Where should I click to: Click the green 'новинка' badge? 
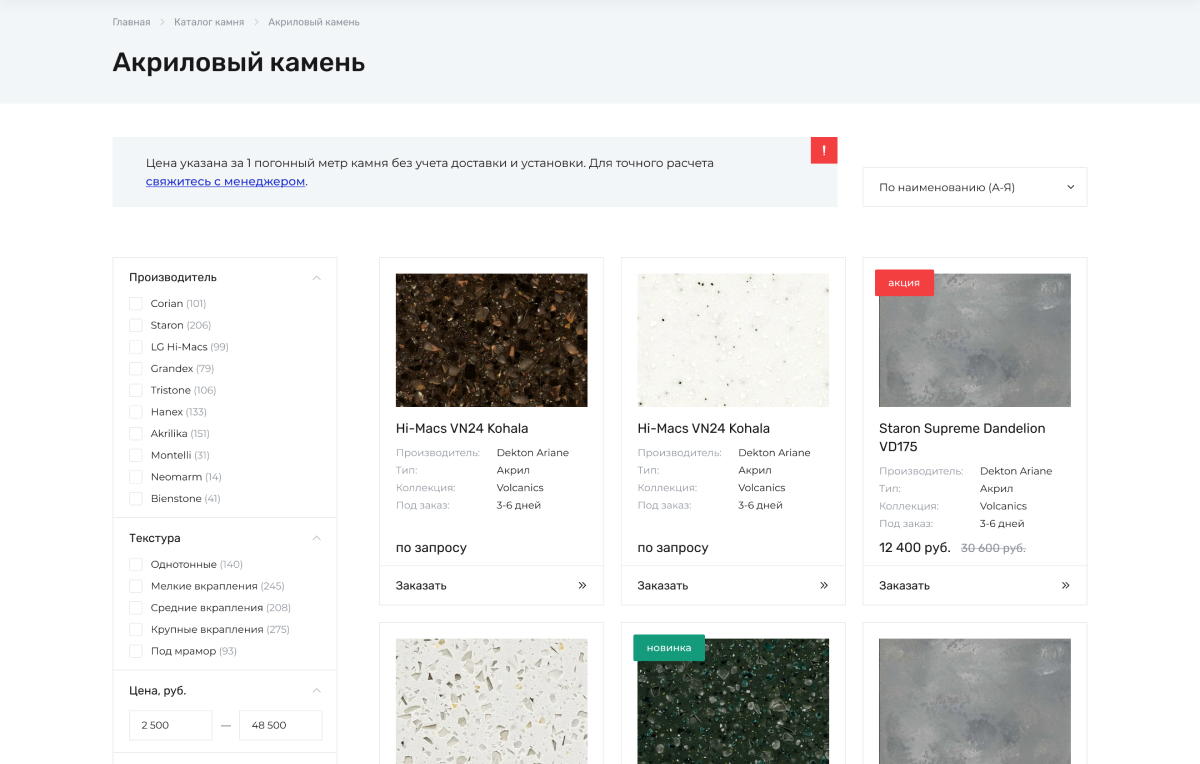pyautogui.click(x=669, y=647)
